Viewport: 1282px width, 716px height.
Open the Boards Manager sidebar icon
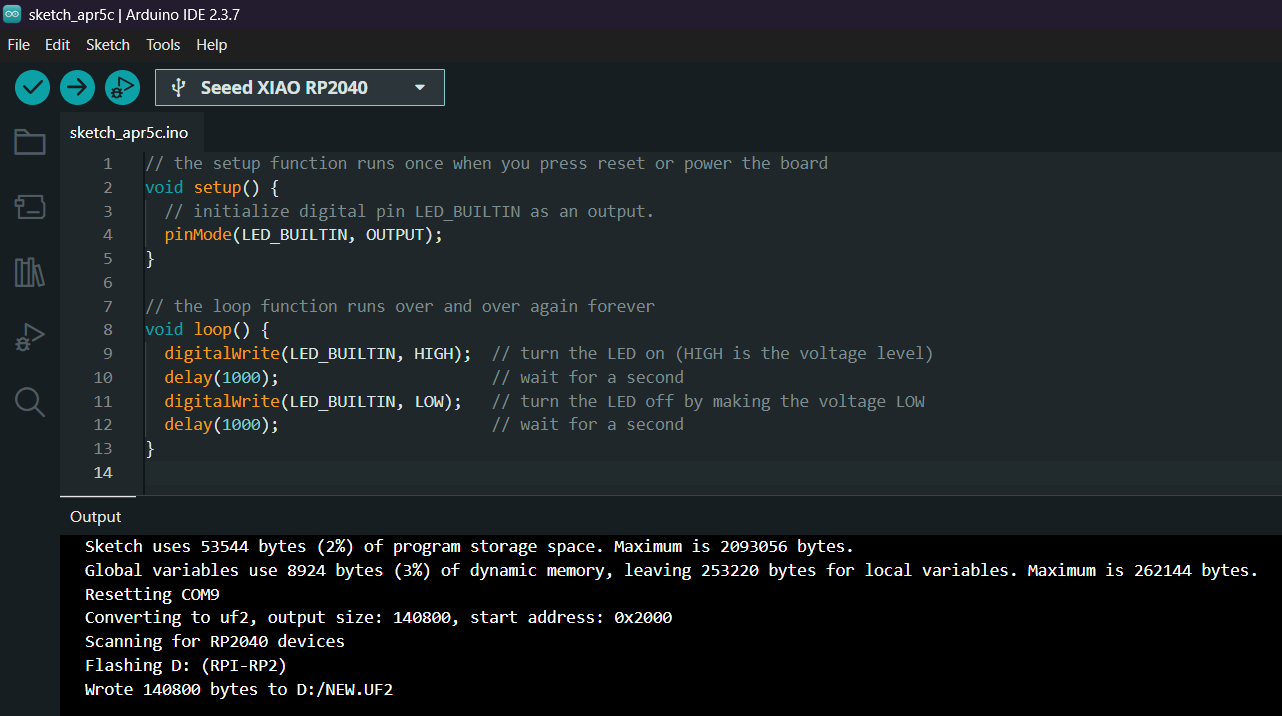click(x=30, y=207)
